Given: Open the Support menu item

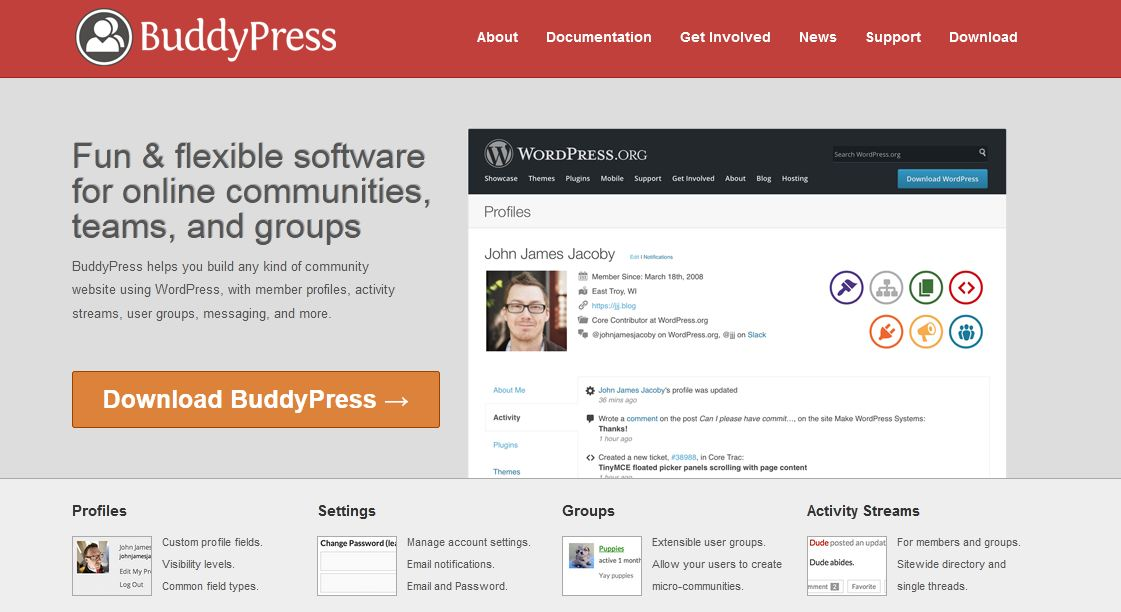Looking at the screenshot, I should pyautogui.click(x=893, y=37).
